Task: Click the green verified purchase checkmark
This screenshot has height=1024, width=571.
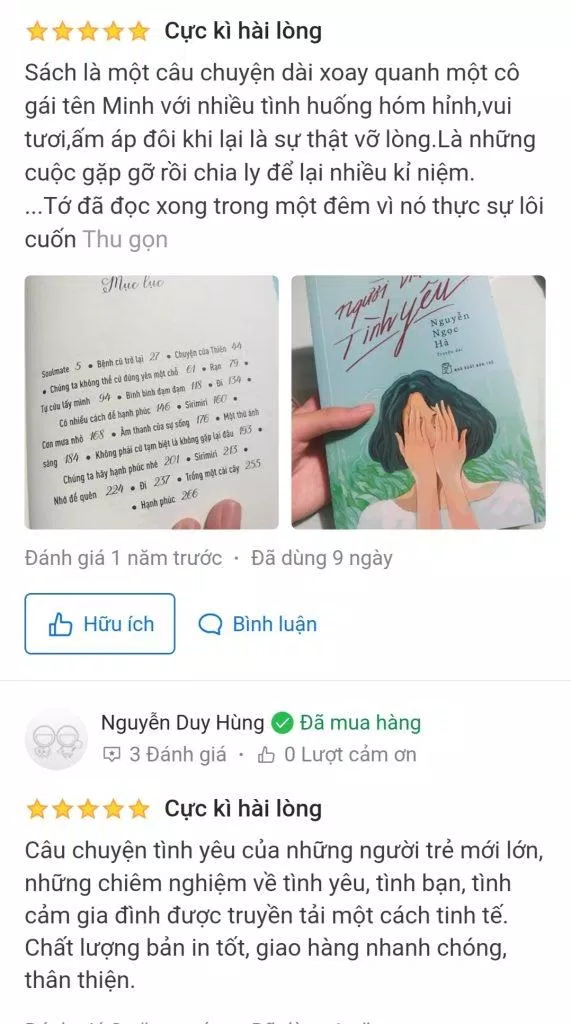Action: [282, 724]
